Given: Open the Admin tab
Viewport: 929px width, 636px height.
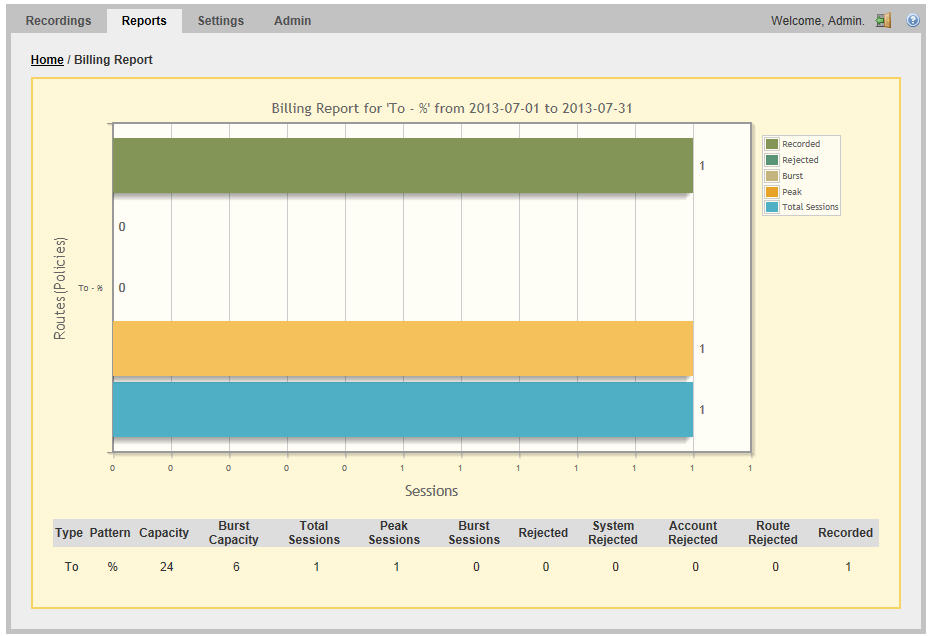Looking at the screenshot, I should [292, 20].
